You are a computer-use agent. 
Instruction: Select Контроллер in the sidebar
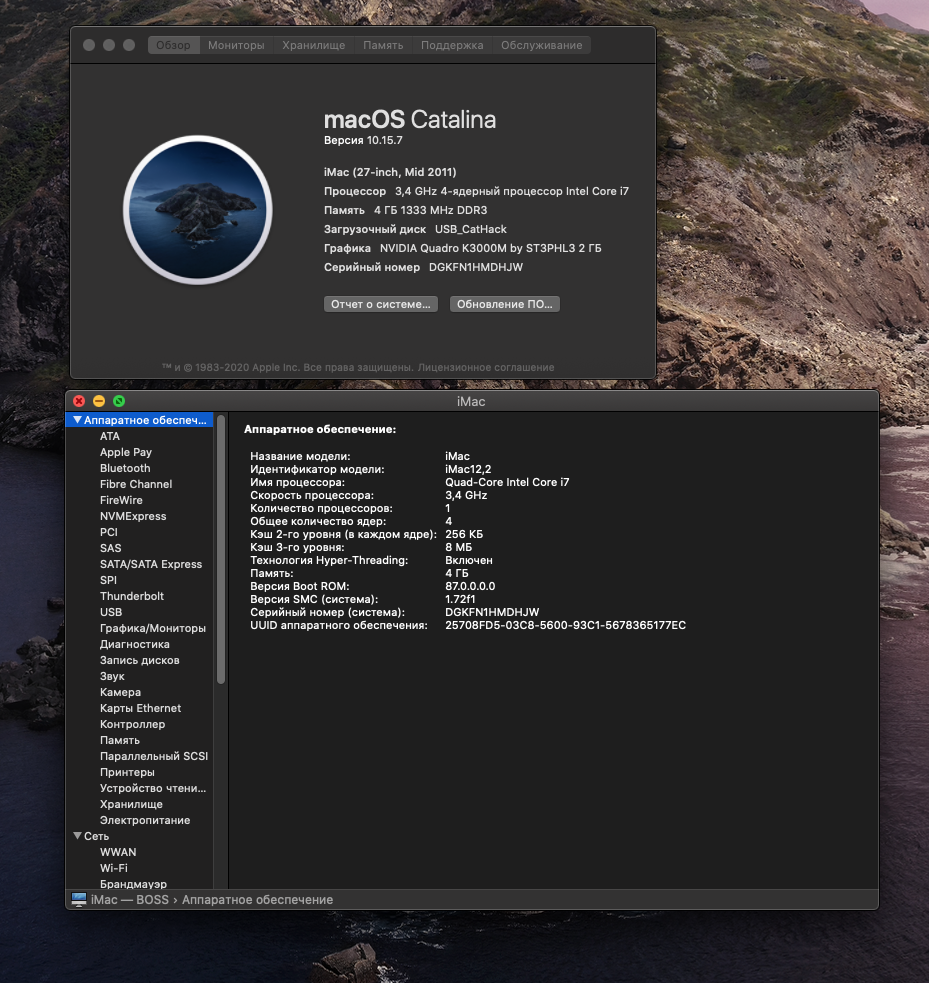tap(132, 724)
